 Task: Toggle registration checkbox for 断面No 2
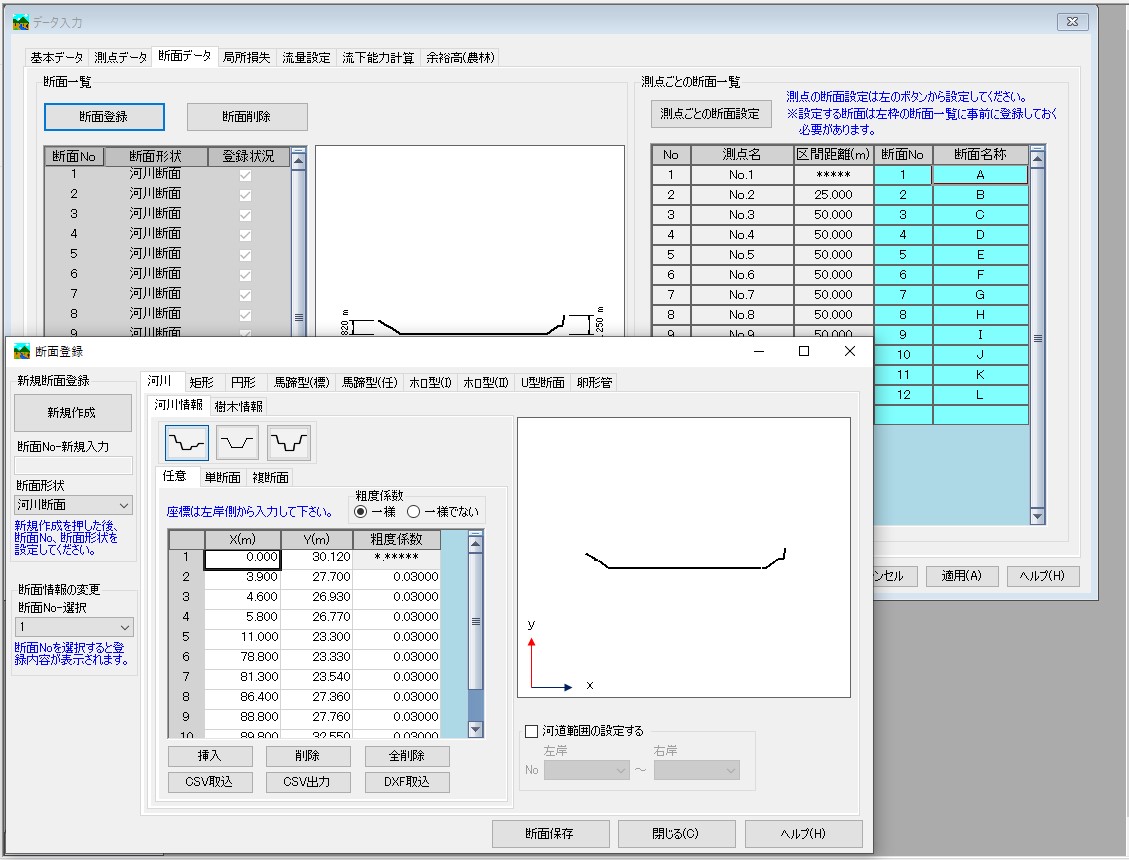tap(246, 195)
